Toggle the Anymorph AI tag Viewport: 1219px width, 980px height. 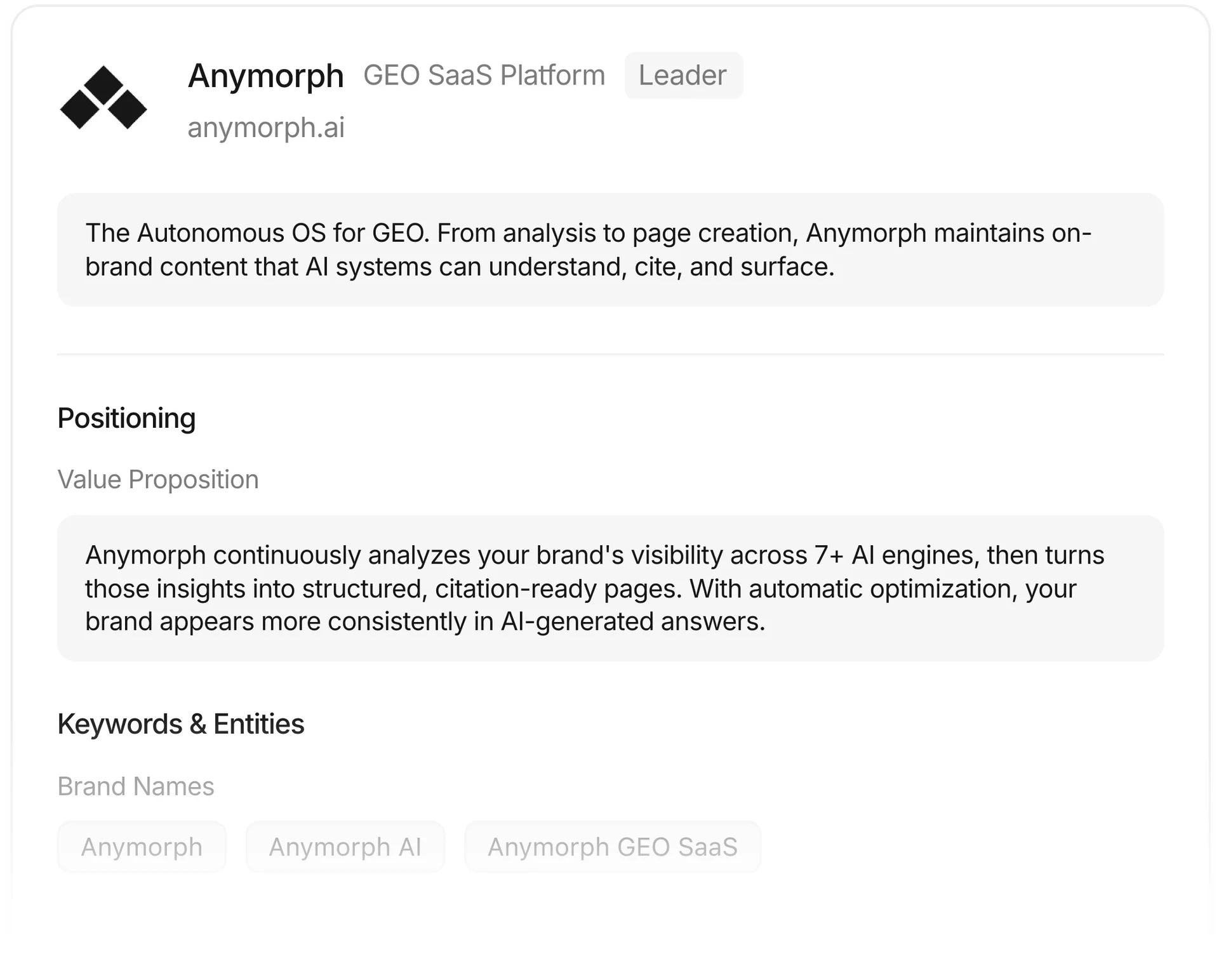(345, 847)
